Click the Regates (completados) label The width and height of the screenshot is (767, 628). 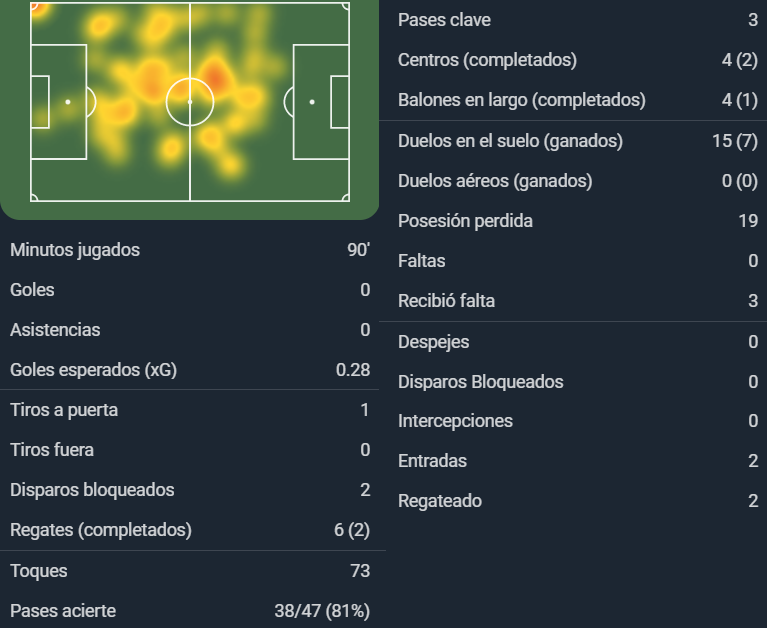(x=101, y=530)
